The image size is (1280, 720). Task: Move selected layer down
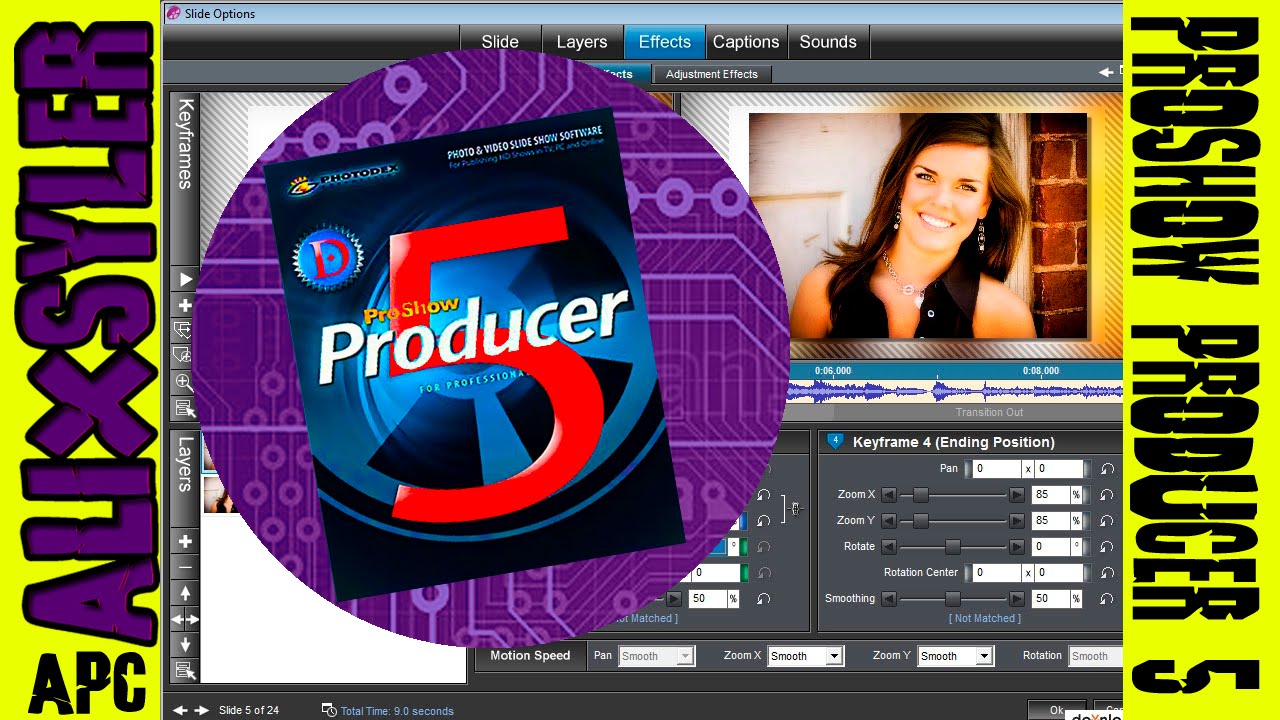tap(185, 645)
